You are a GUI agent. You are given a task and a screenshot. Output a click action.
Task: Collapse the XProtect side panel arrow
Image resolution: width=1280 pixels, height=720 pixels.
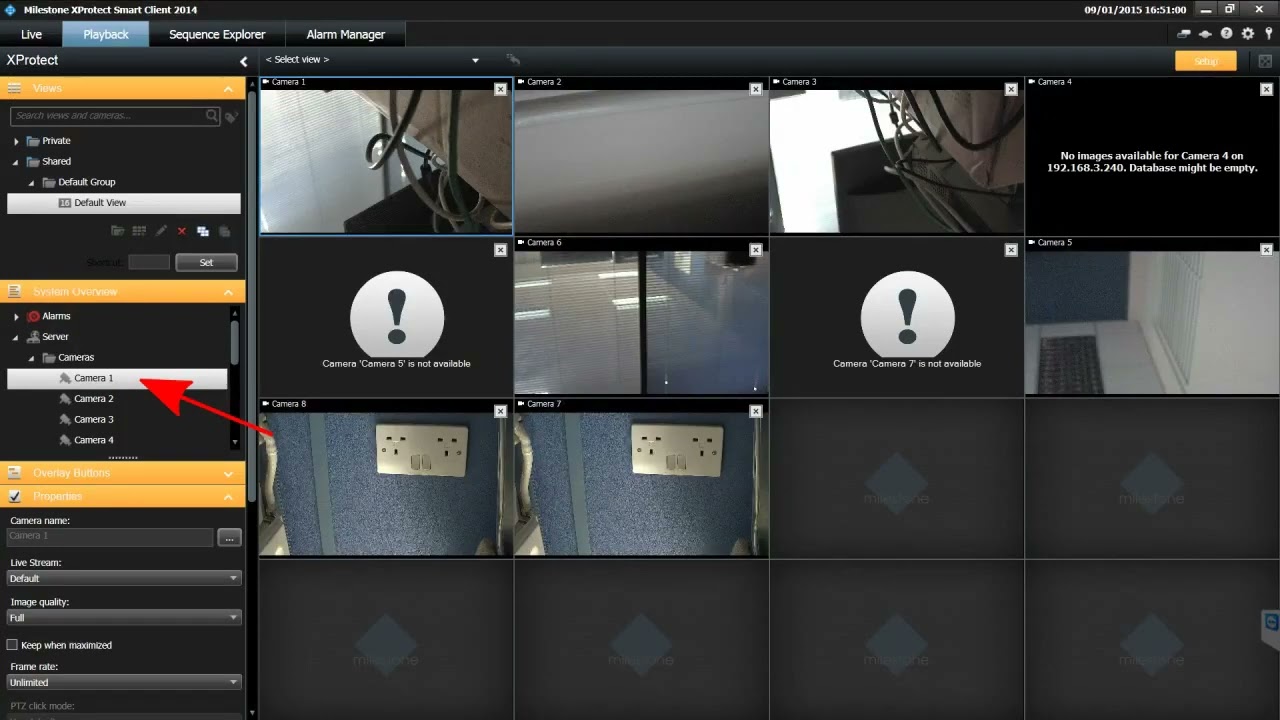coord(243,62)
